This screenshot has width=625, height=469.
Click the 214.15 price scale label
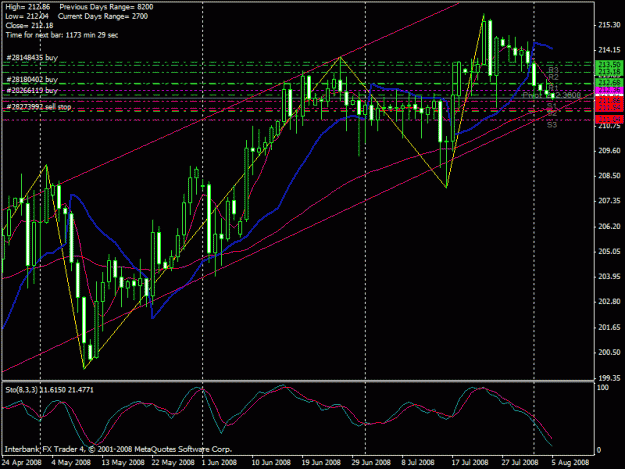[x=609, y=50]
